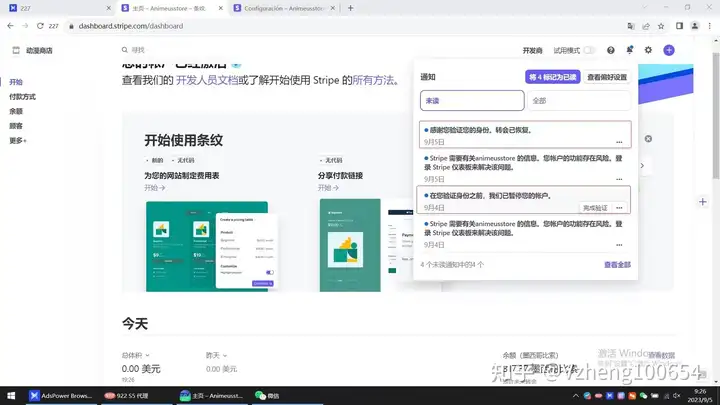Go to 顾客 in the sidebar
The image size is (720, 405).
[16, 126]
